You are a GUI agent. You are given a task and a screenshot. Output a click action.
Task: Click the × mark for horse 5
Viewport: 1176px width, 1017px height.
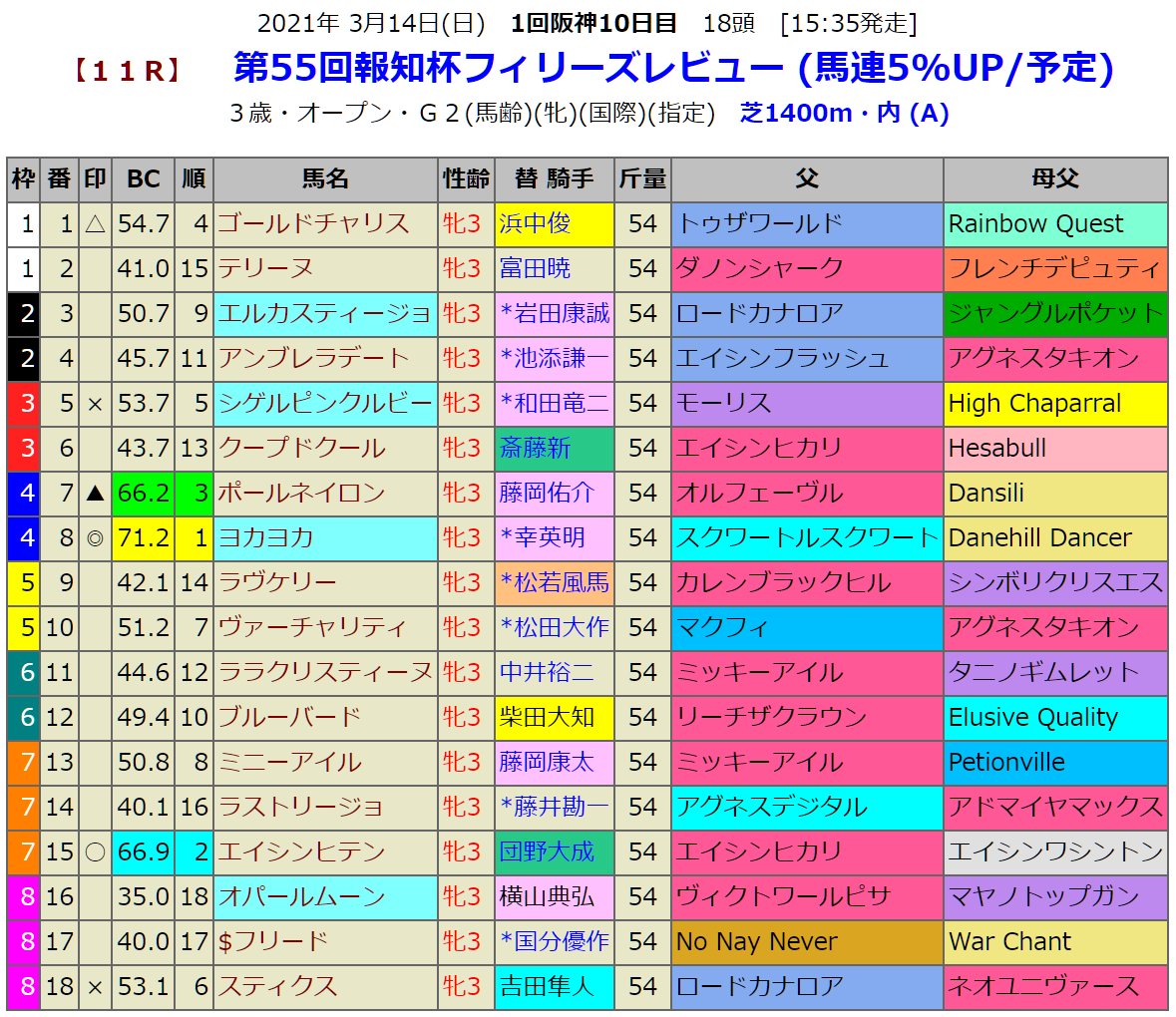(x=95, y=404)
